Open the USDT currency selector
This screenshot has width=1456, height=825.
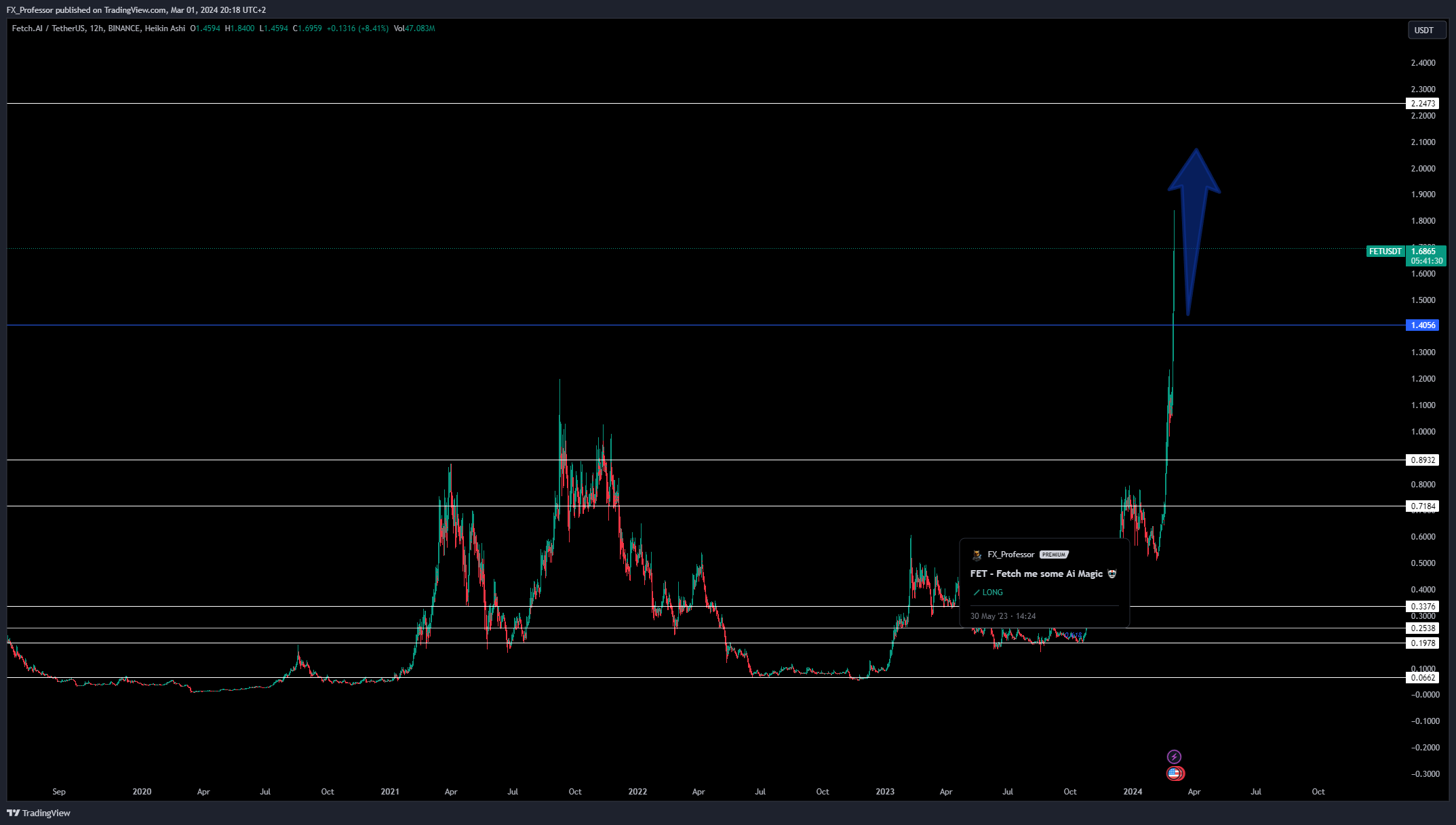[x=1426, y=30]
